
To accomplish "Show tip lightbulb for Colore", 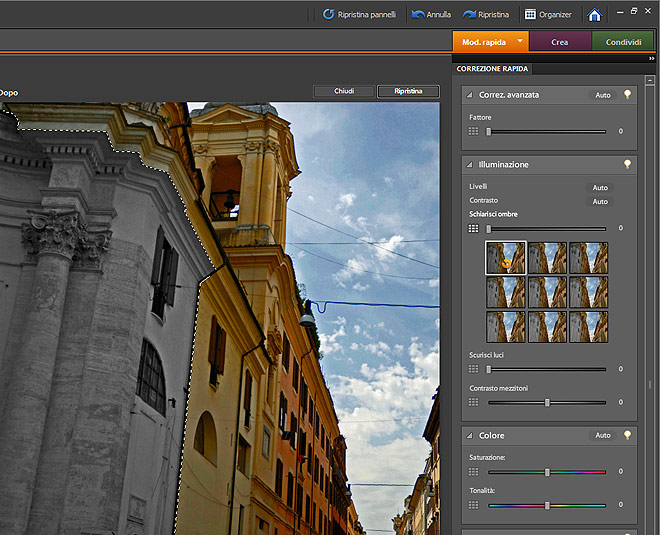I will coord(627,435).
